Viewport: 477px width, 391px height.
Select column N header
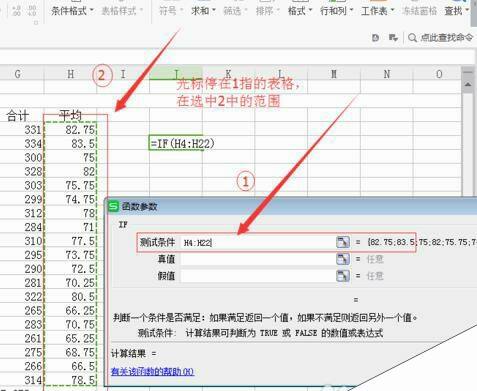387,74
